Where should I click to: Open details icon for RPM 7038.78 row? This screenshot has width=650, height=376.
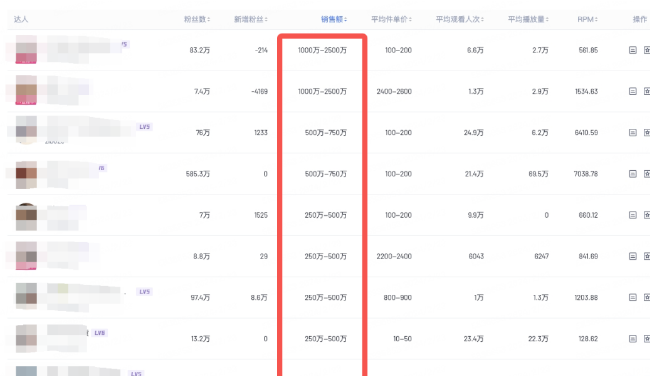pyautogui.click(x=633, y=174)
